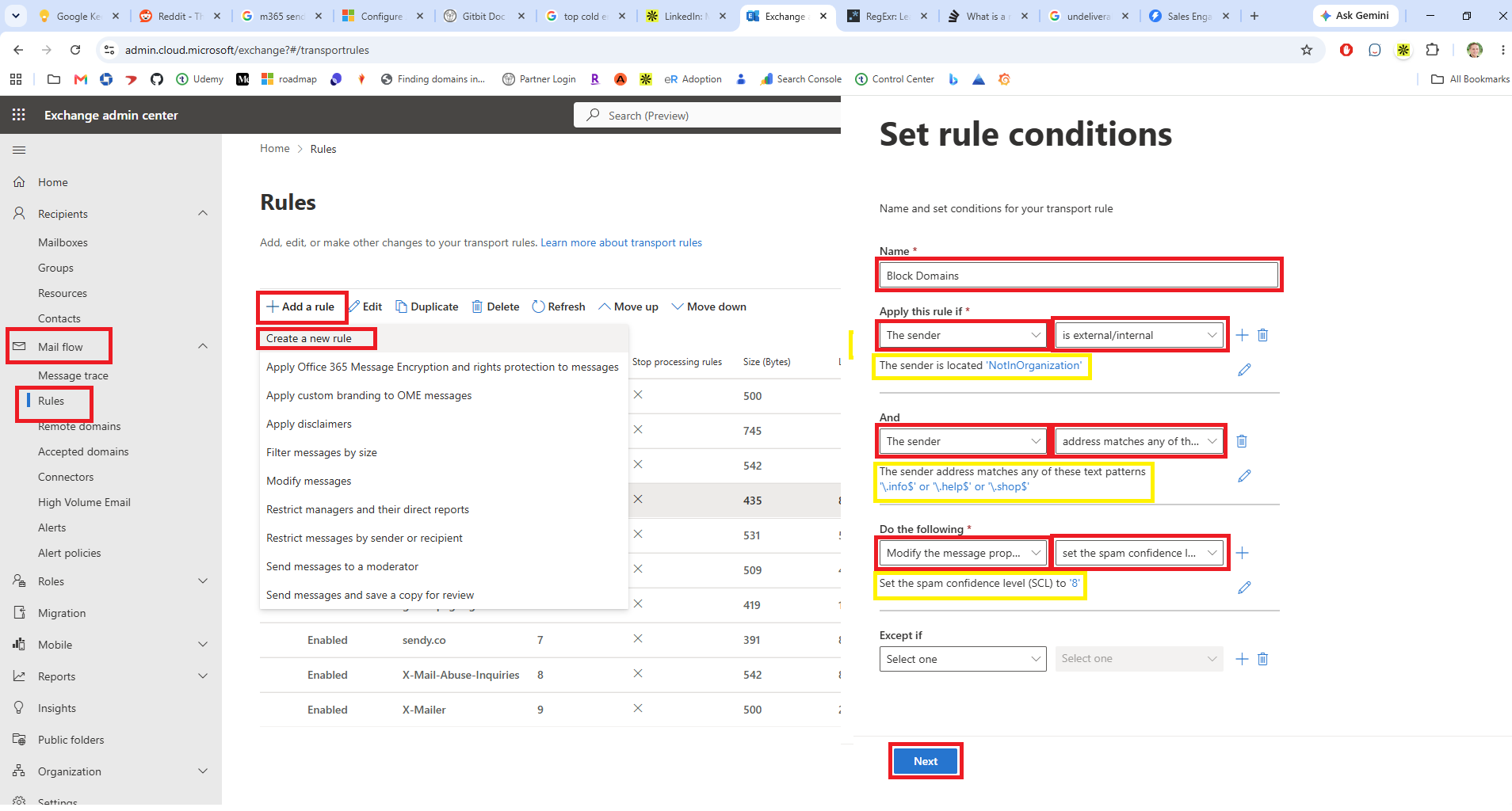Click the Search (Preview) box
Image resolution: width=1512 pixels, height=811 pixels.
point(707,115)
